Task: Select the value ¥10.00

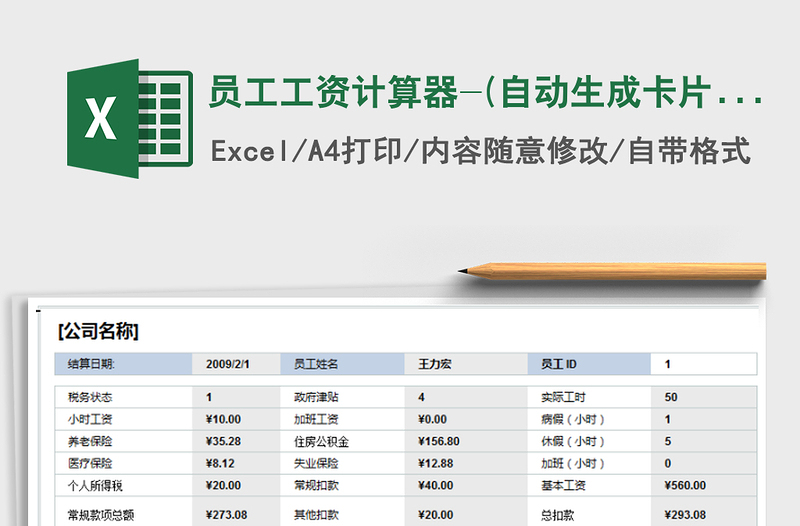Action: coord(236,419)
